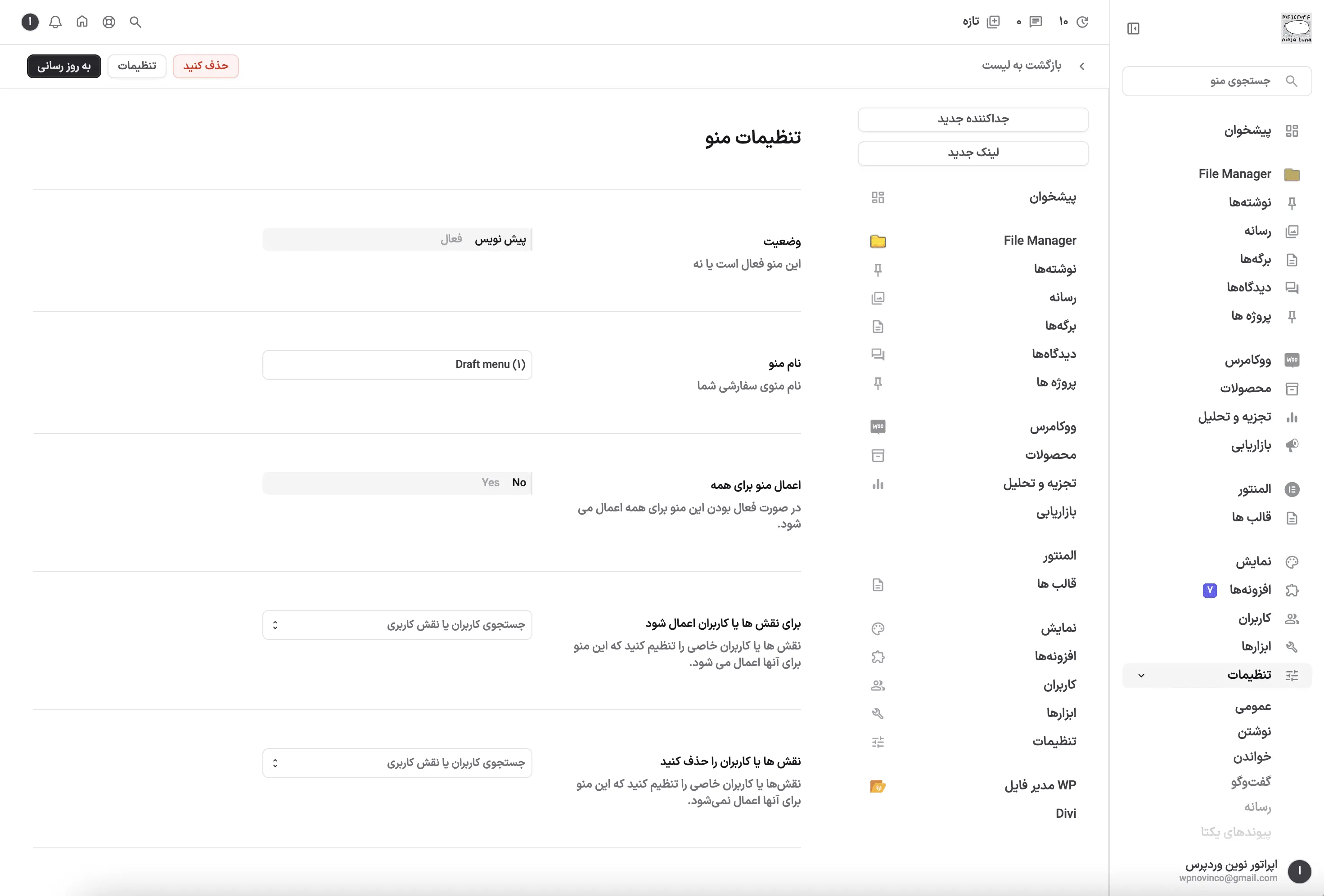Click the تنظیمات button in header
The height and width of the screenshot is (896, 1324).
point(137,66)
